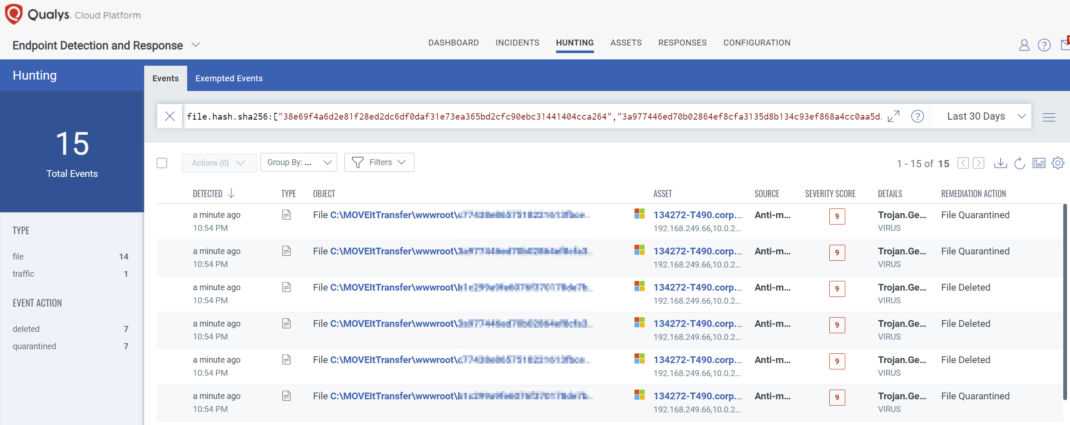Open the Configuration menu

[x=756, y=43]
